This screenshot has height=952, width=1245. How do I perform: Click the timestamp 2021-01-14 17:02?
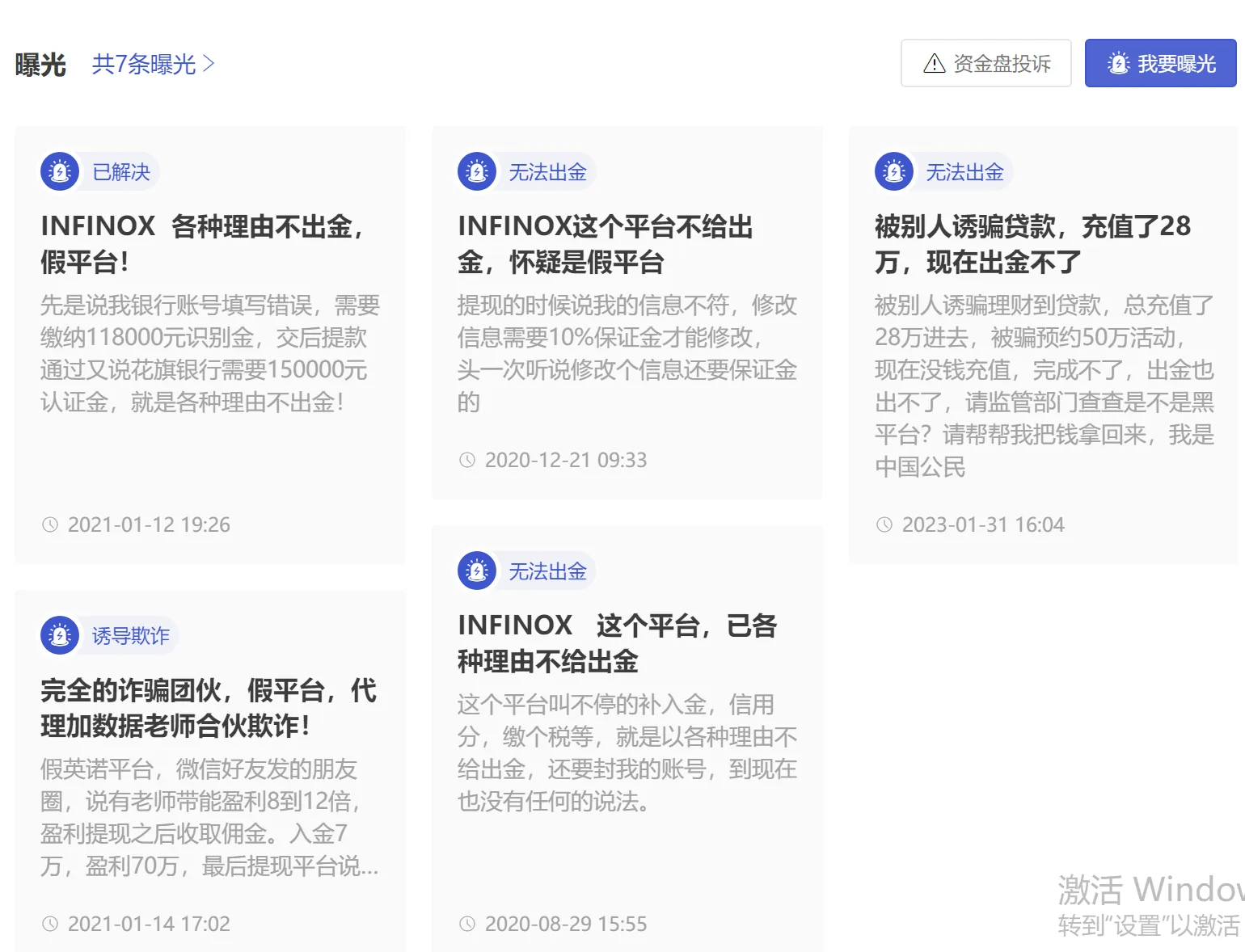[x=149, y=924]
